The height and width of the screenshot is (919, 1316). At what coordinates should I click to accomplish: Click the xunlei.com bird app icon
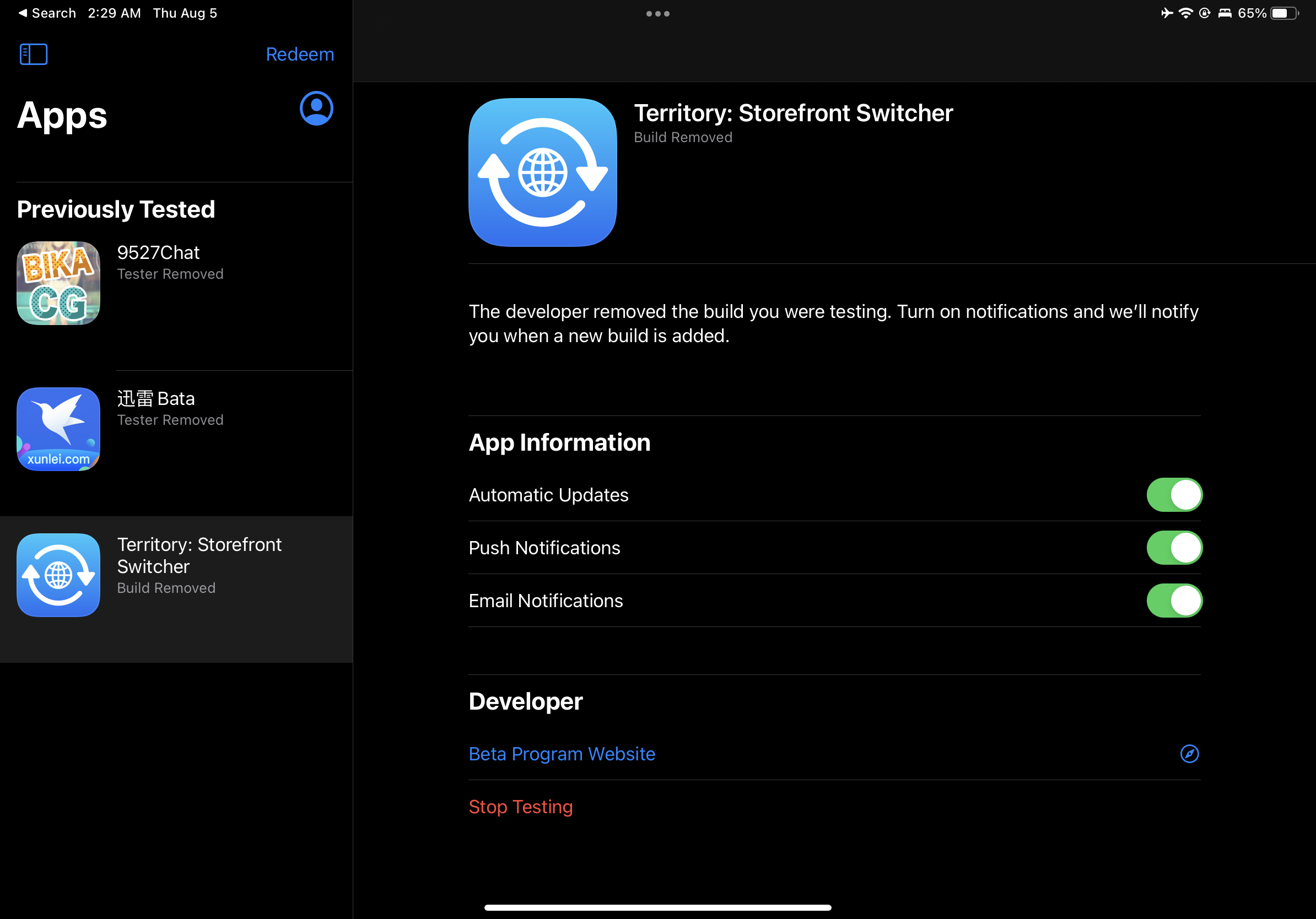click(x=58, y=429)
